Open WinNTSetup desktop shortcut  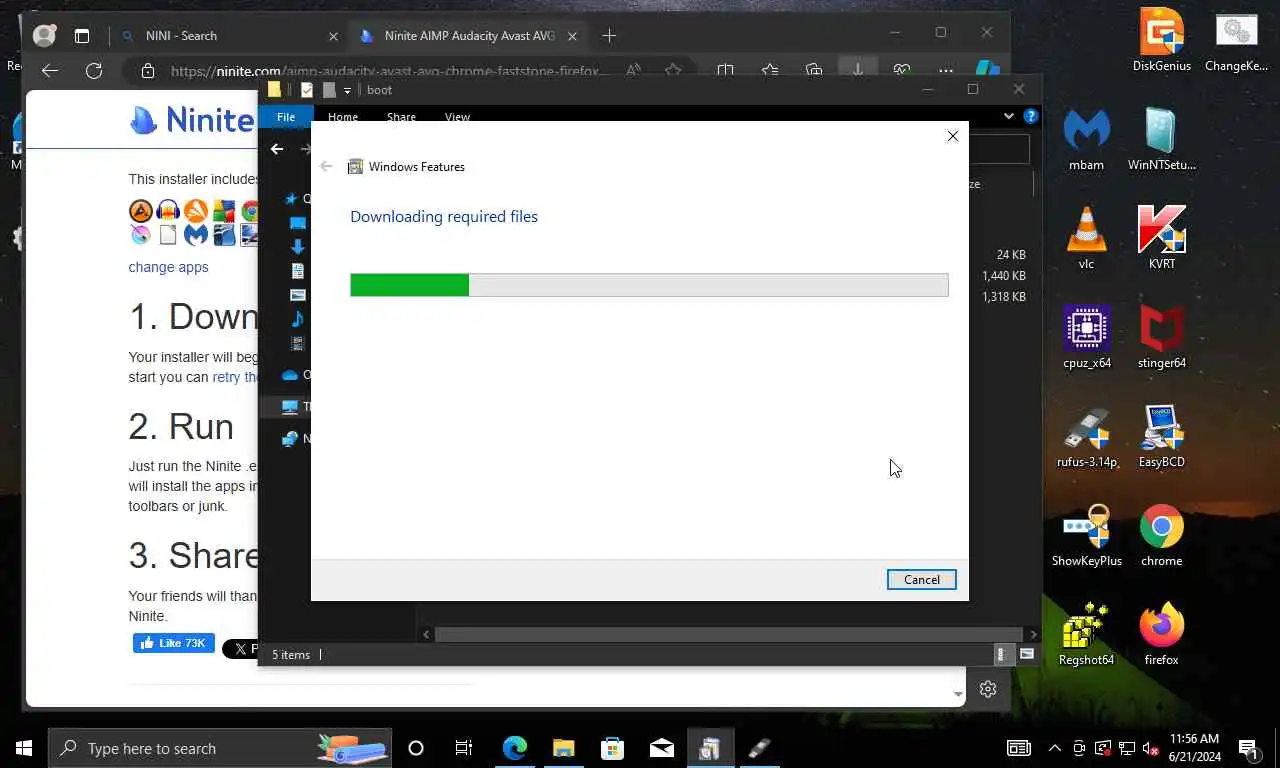(x=1161, y=139)
